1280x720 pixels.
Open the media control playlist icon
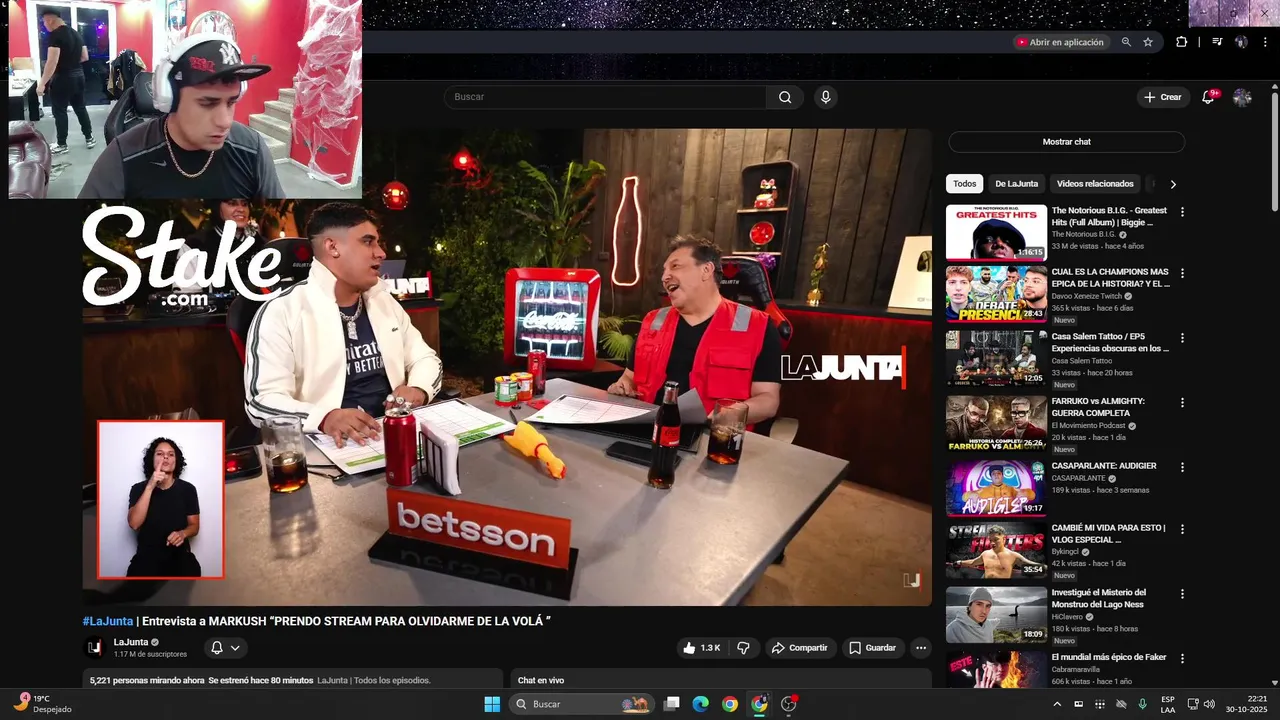(x=1217, y=42)
